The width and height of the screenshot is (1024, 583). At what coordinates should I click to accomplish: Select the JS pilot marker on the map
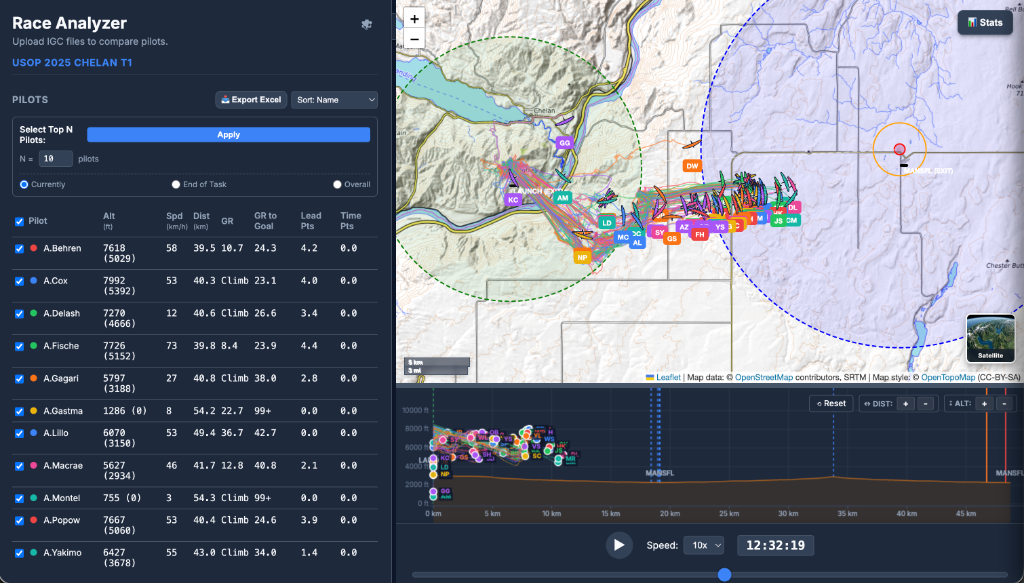tap(777, 221)
